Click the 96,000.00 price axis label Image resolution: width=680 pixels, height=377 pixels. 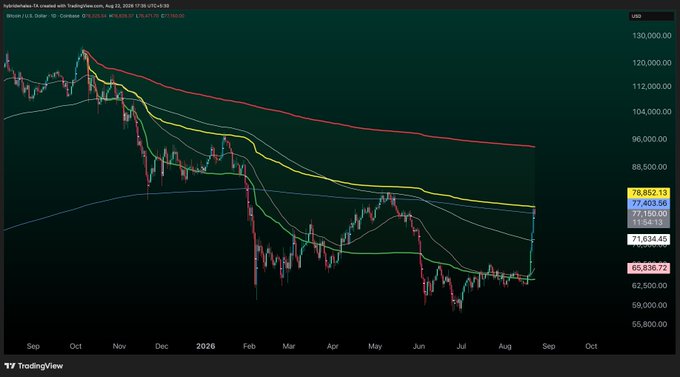[649, 139]
